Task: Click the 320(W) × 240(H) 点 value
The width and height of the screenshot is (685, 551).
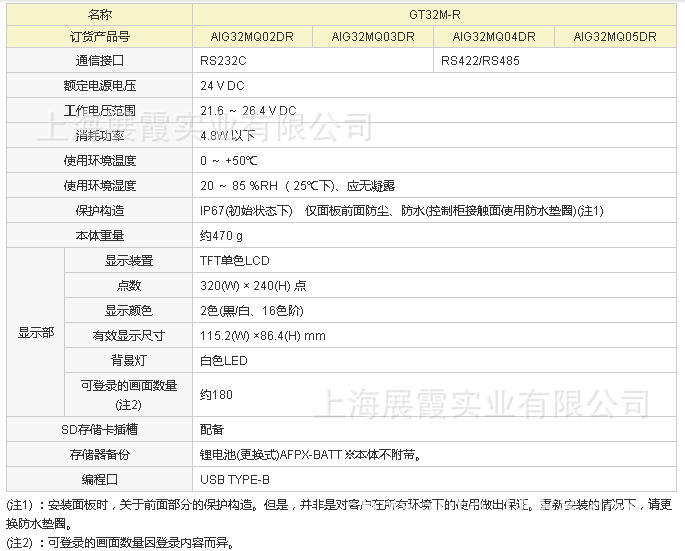Action: pos(253,286)
